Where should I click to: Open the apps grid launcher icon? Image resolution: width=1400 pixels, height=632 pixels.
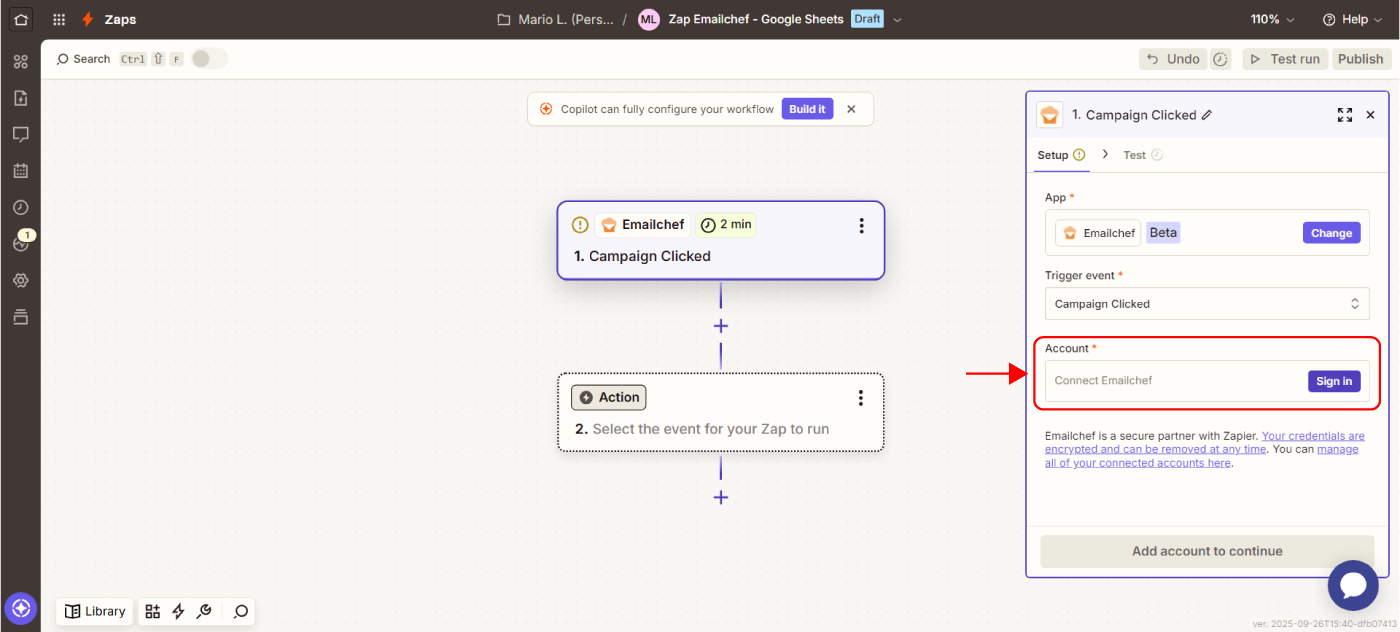tap(59, 19)
